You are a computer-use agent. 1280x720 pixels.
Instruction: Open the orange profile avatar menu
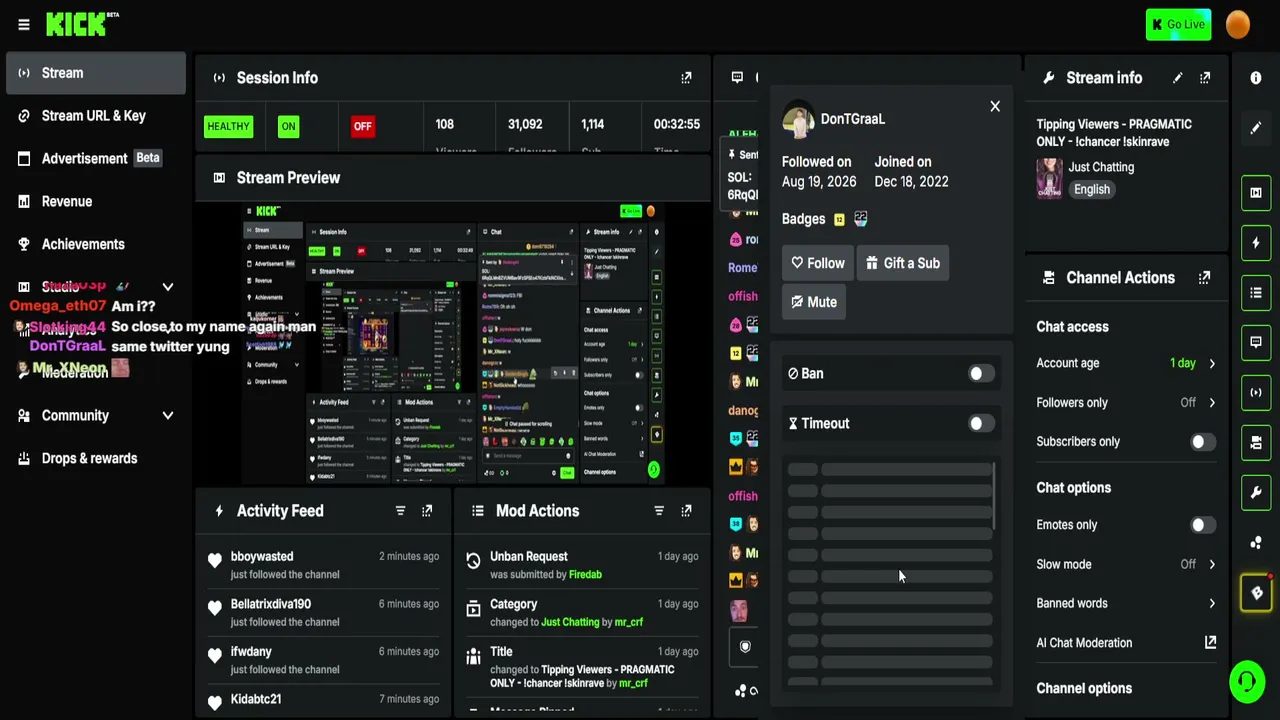point(1238,24)
